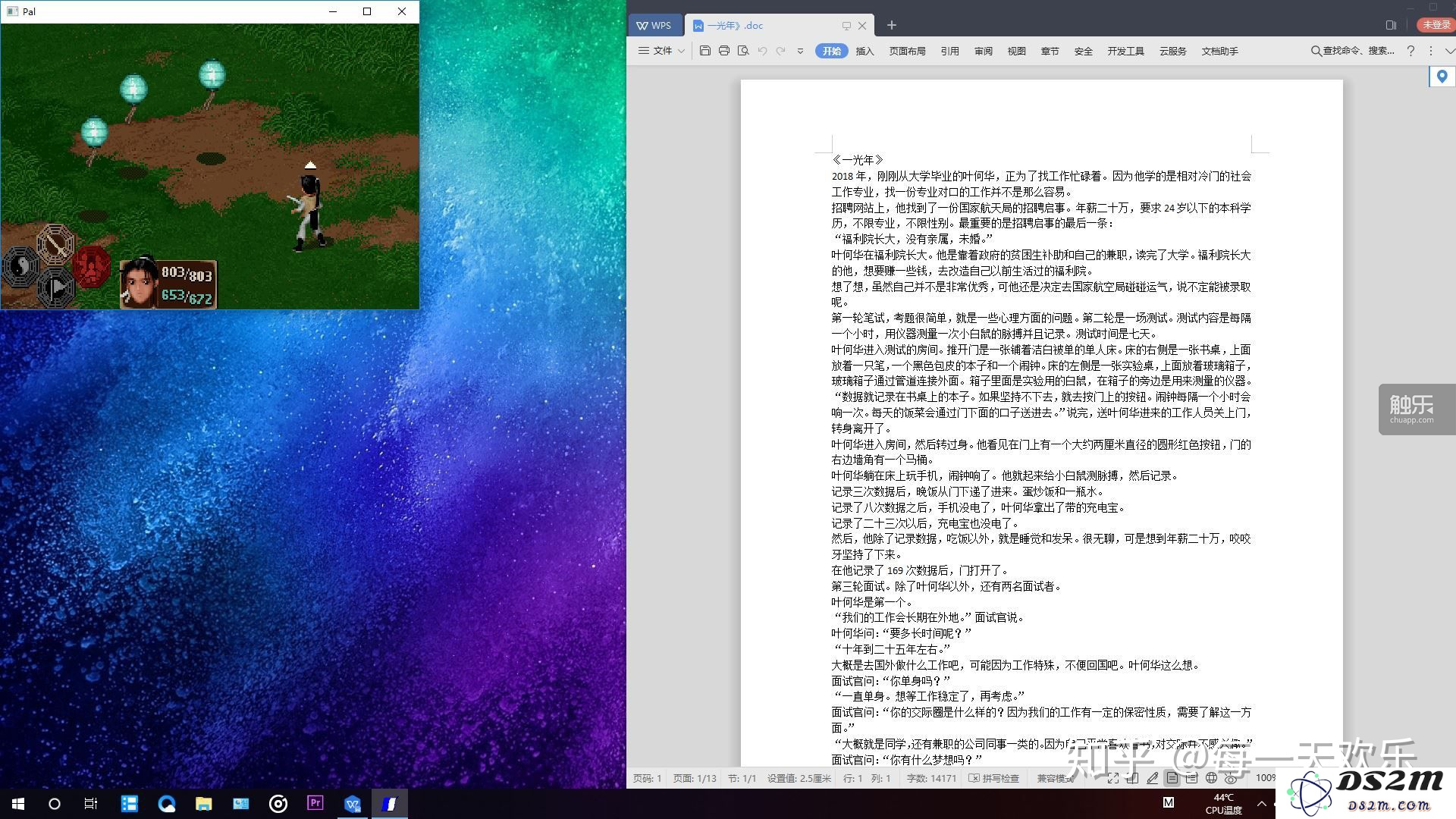Collapse the WPS ribbon with chevron
The height and width of the screenshot is (819, 1456).
1449,51
